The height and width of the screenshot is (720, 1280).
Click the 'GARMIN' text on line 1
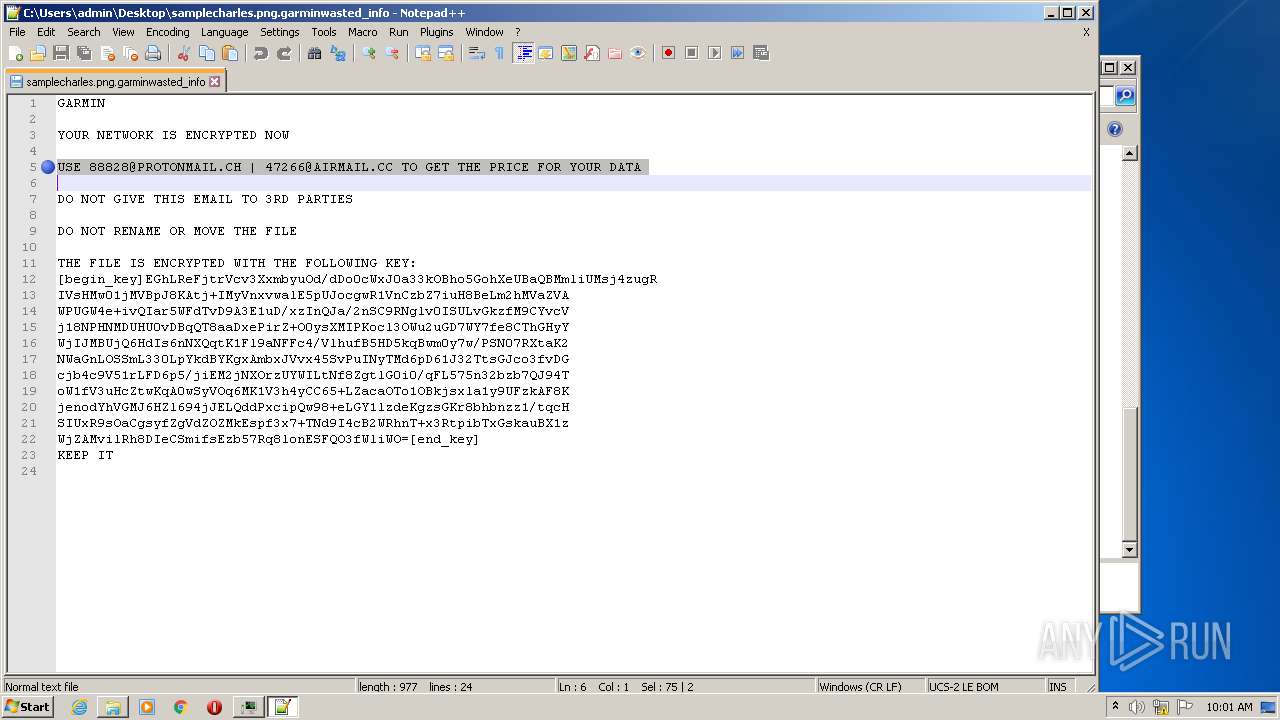[81, 103]
